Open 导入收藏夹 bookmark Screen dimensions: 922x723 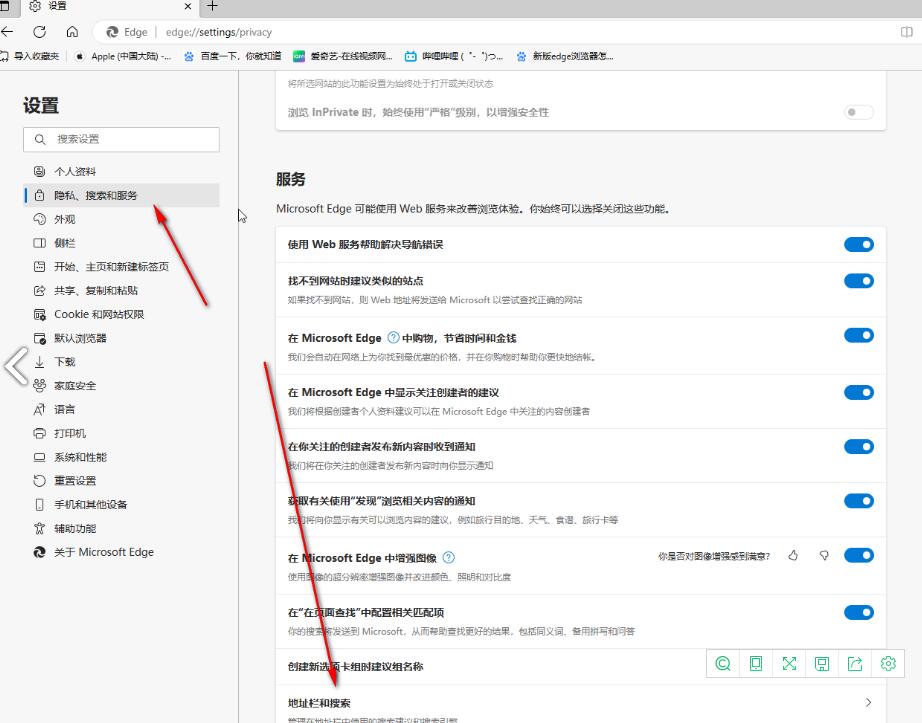tap(29, 56)
